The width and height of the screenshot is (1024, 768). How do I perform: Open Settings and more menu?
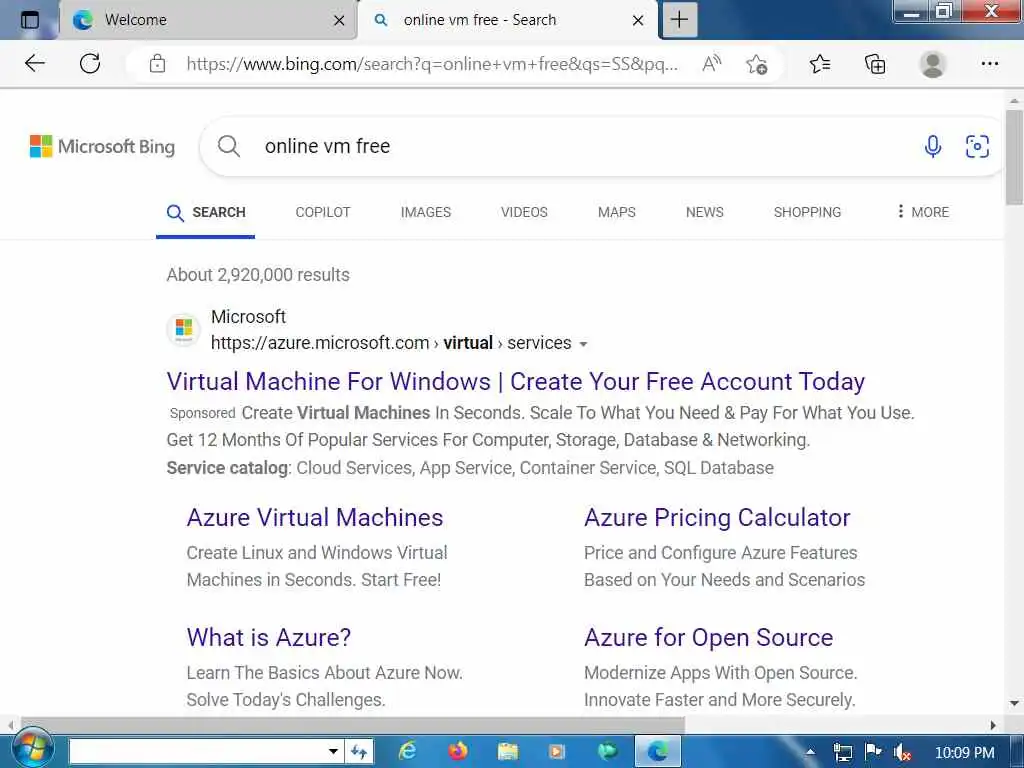989,64
